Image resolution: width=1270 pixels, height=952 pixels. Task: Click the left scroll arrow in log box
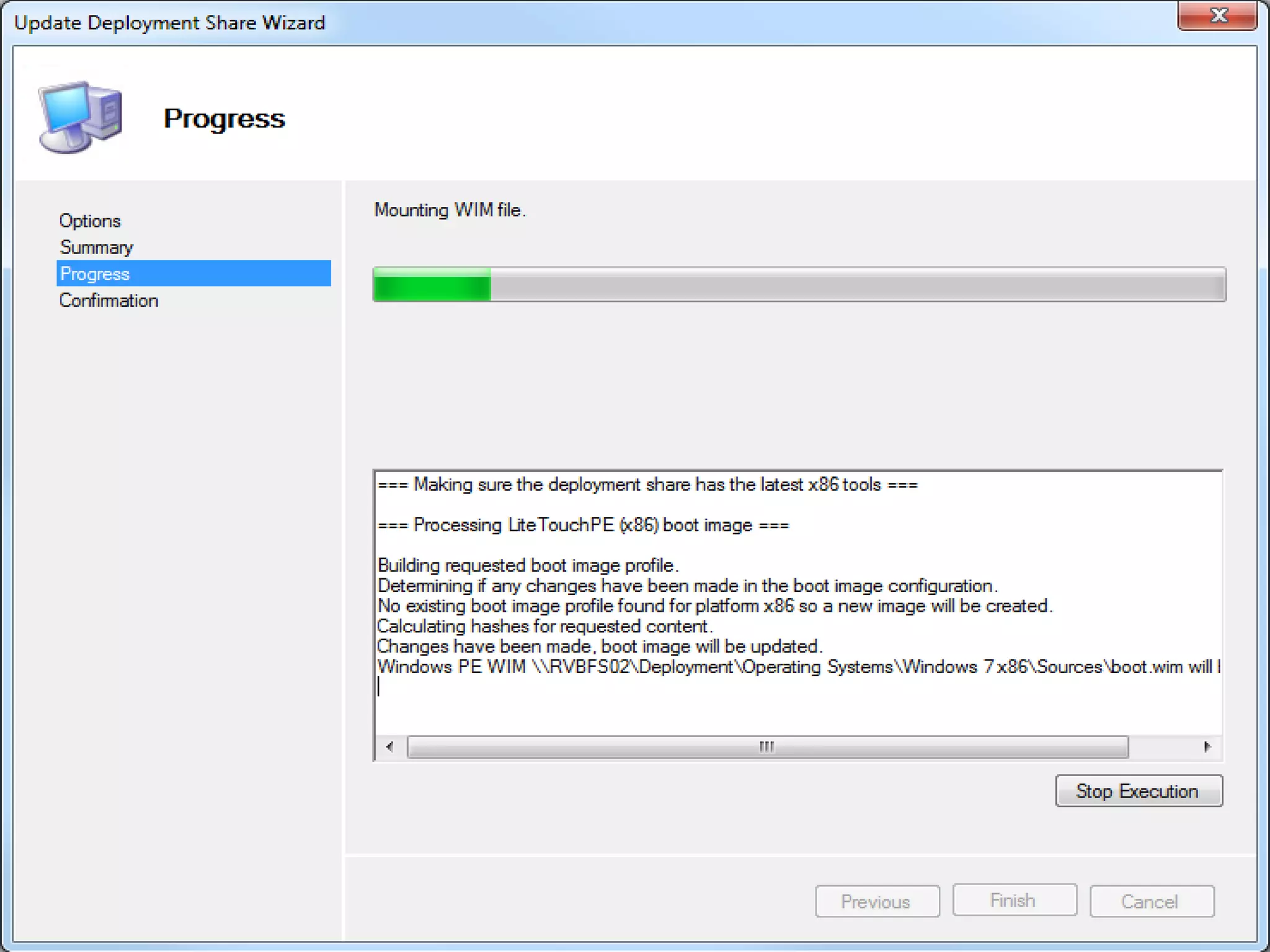[389, 746]
